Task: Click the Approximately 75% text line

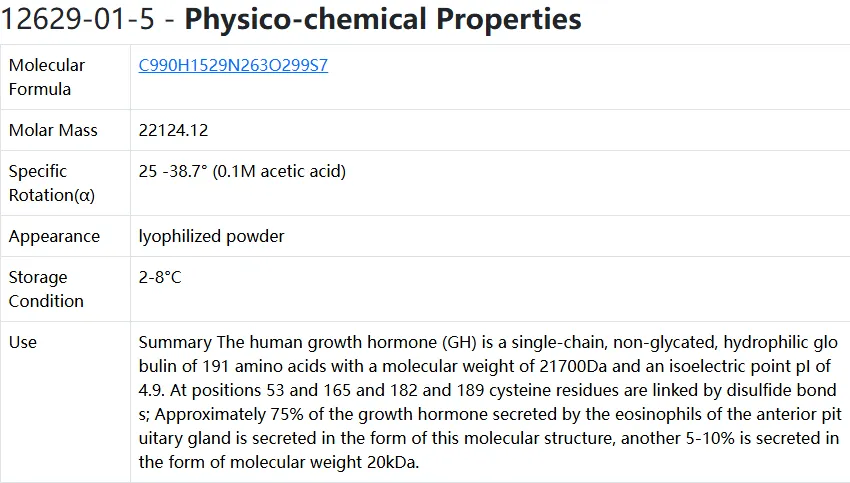Action: [x=490, y=414]
